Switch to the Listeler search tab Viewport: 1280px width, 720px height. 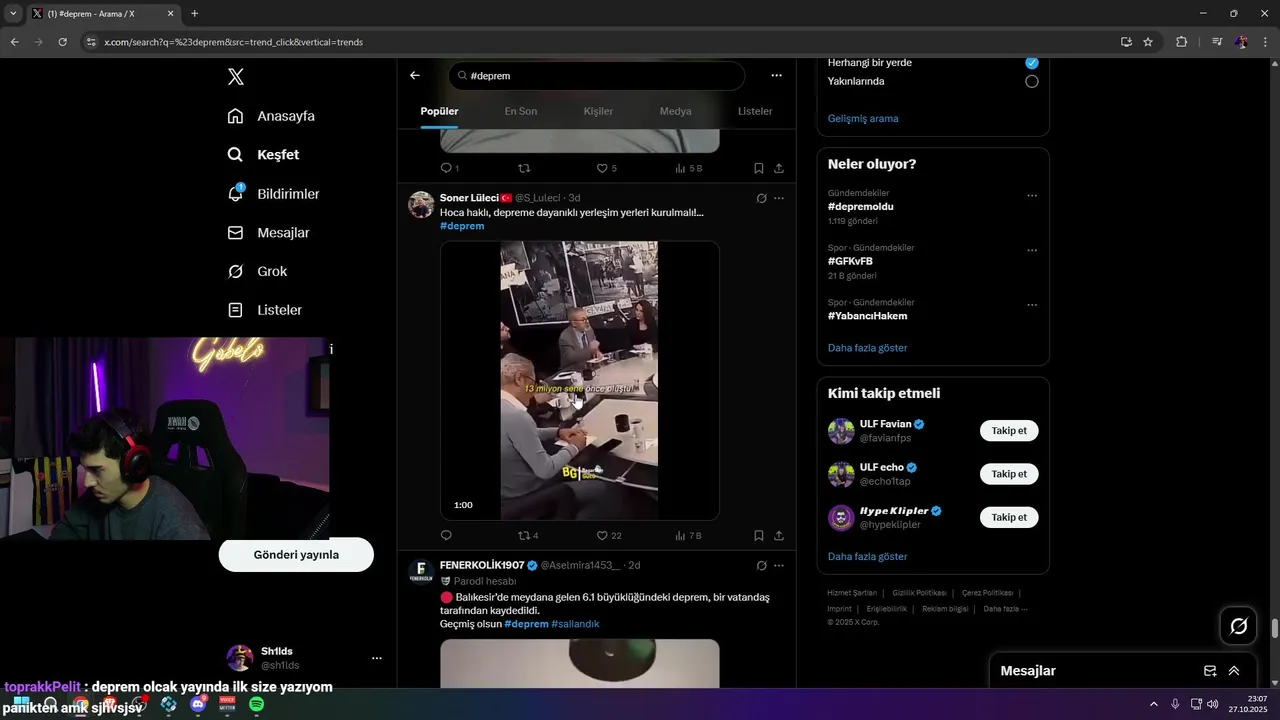click(x=755, y=111)
